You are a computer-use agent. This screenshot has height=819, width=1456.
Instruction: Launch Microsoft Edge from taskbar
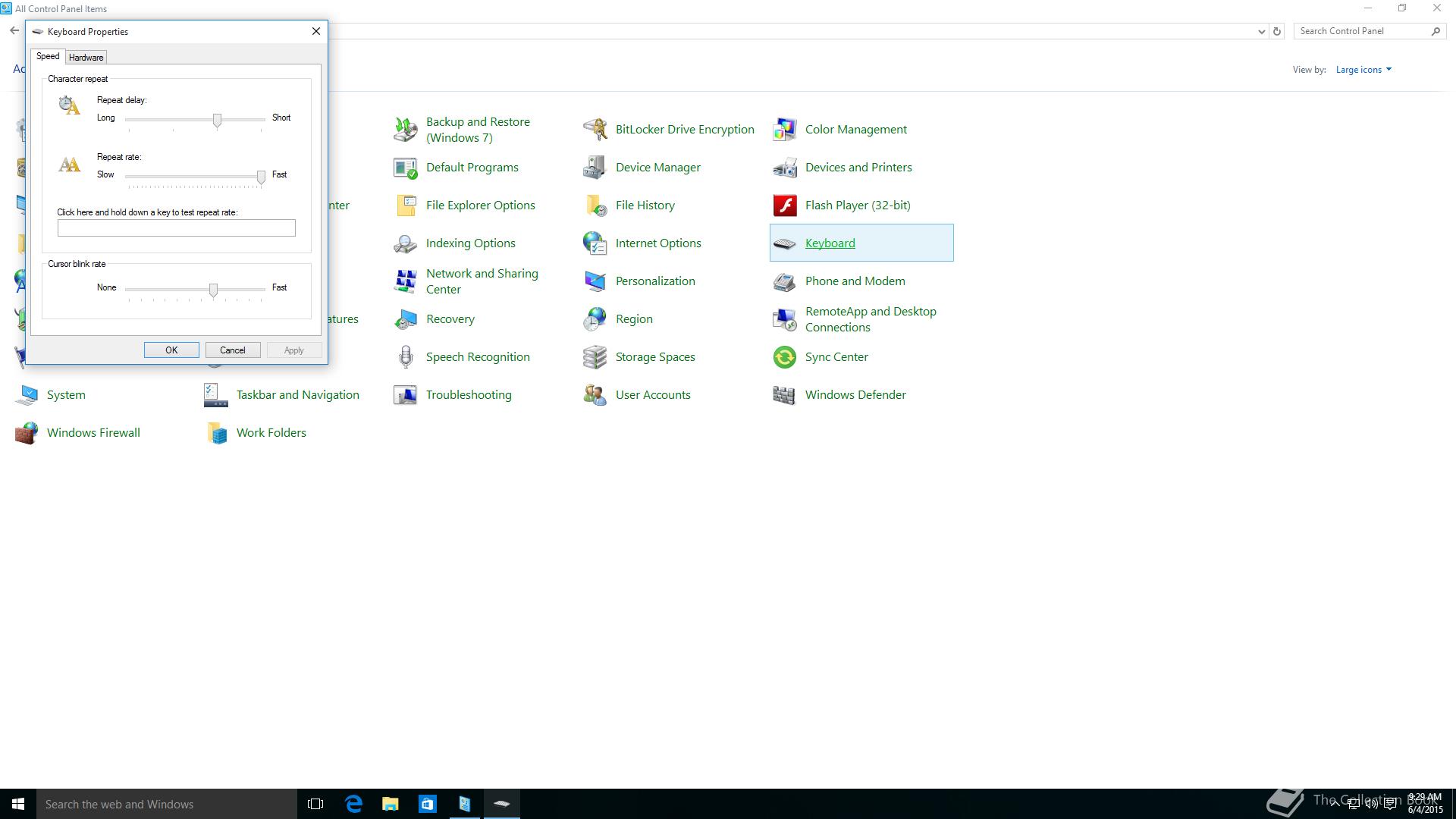coord(353,804)
